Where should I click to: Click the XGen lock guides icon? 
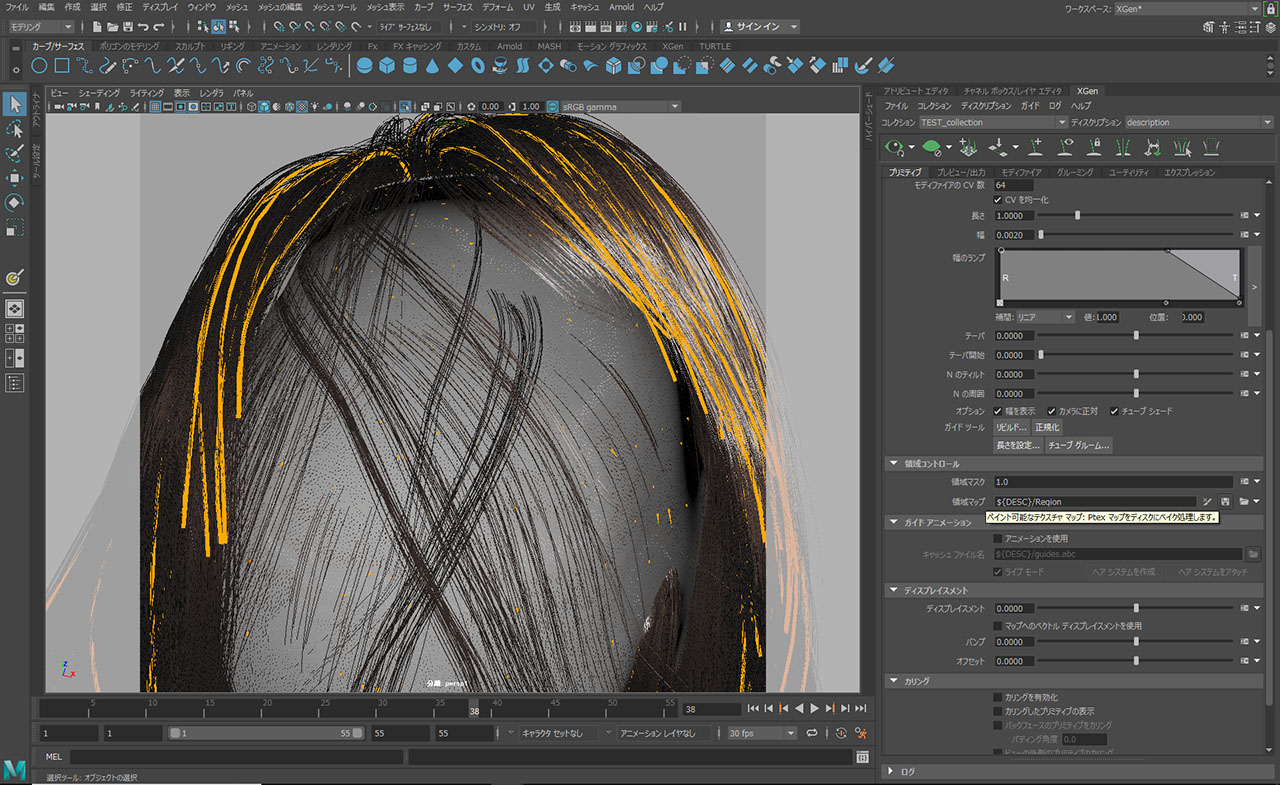pos(1095,147)
